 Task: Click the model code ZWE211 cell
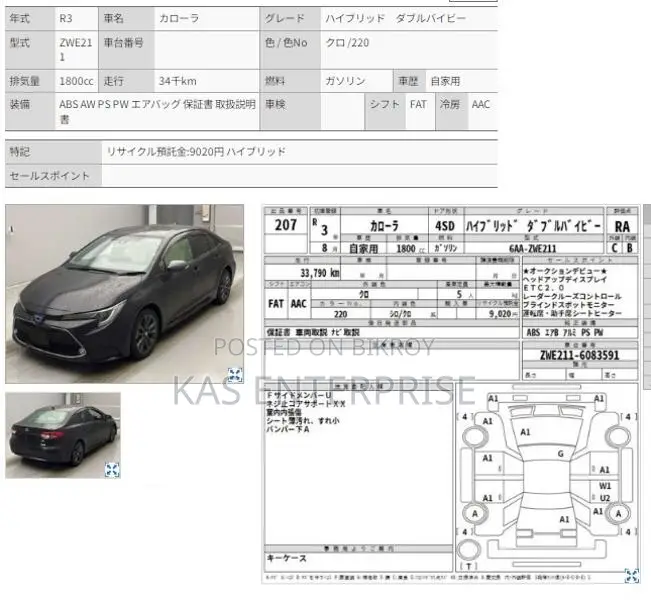76,49
